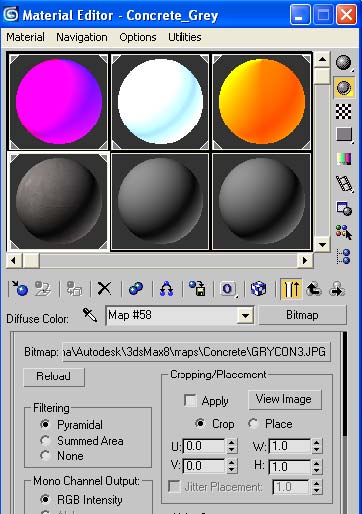The height and width of the screenshot is (514, 362).
Task: Select Pyramidal filtering option
Action: coord(45,424)
